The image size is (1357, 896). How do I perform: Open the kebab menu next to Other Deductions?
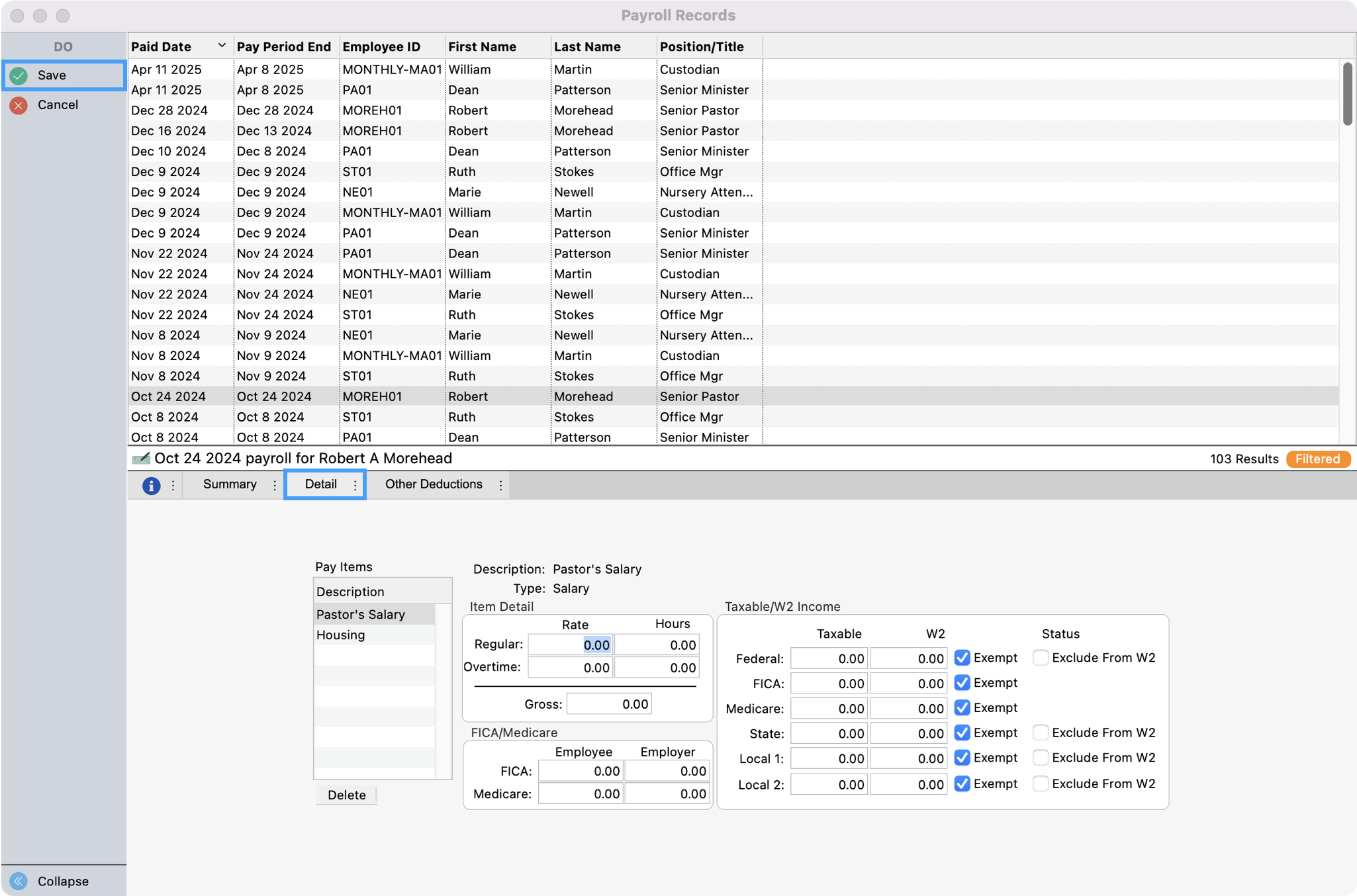coord(501,484)
